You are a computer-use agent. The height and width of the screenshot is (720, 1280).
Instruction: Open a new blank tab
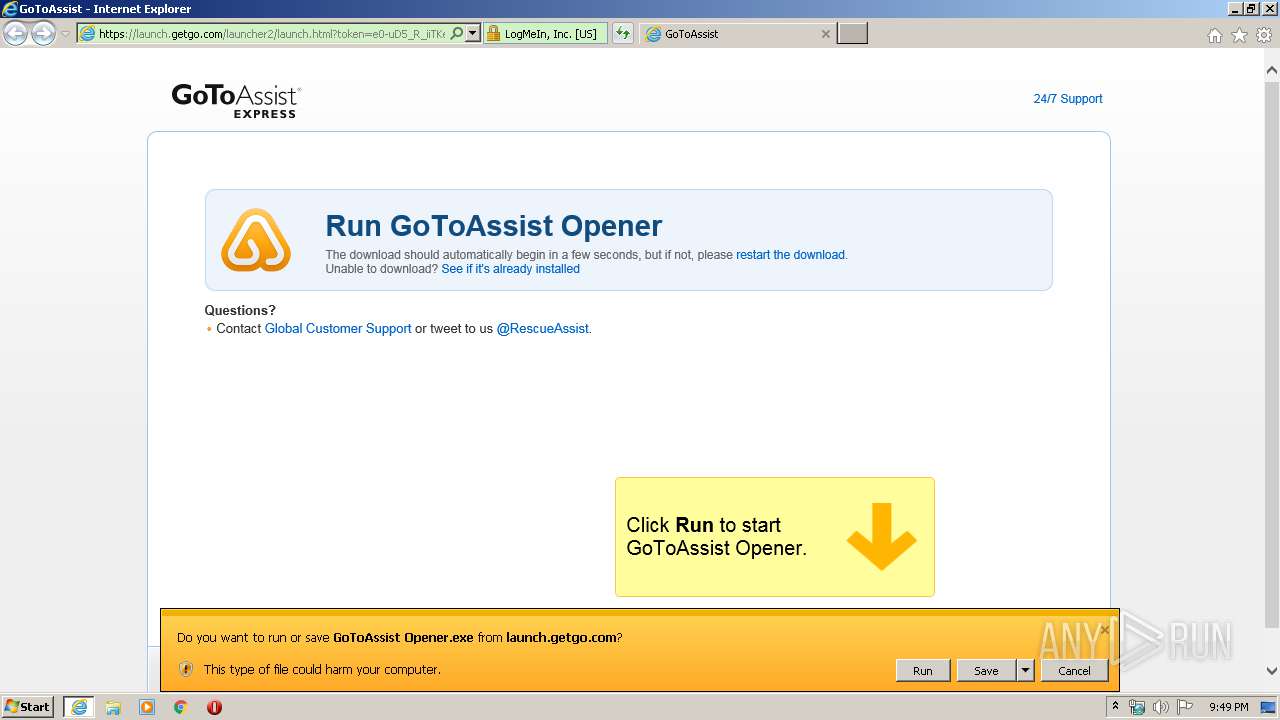852,33
